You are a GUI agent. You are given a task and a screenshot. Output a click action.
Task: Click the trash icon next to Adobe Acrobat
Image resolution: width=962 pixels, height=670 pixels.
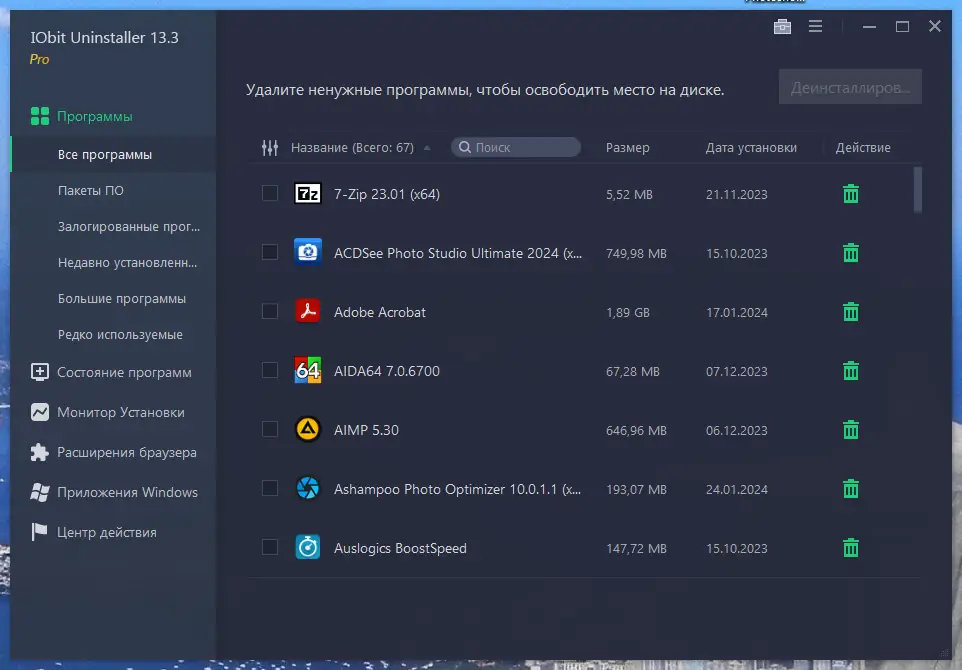coord(850,311)
